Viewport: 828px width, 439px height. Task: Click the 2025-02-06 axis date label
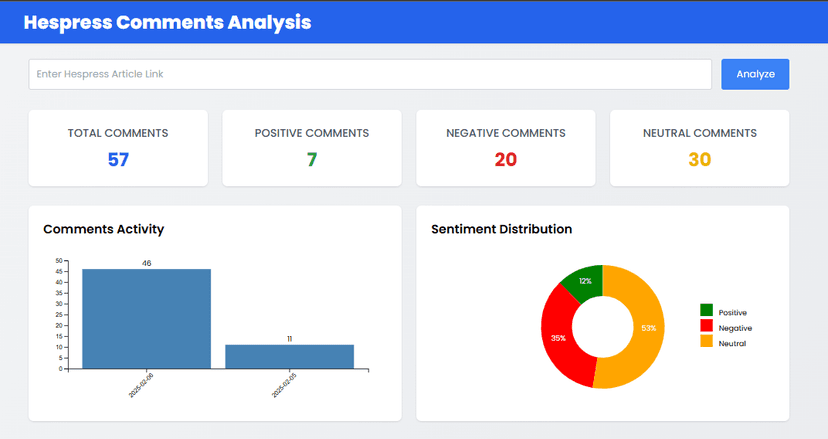[x=141, y=385]
